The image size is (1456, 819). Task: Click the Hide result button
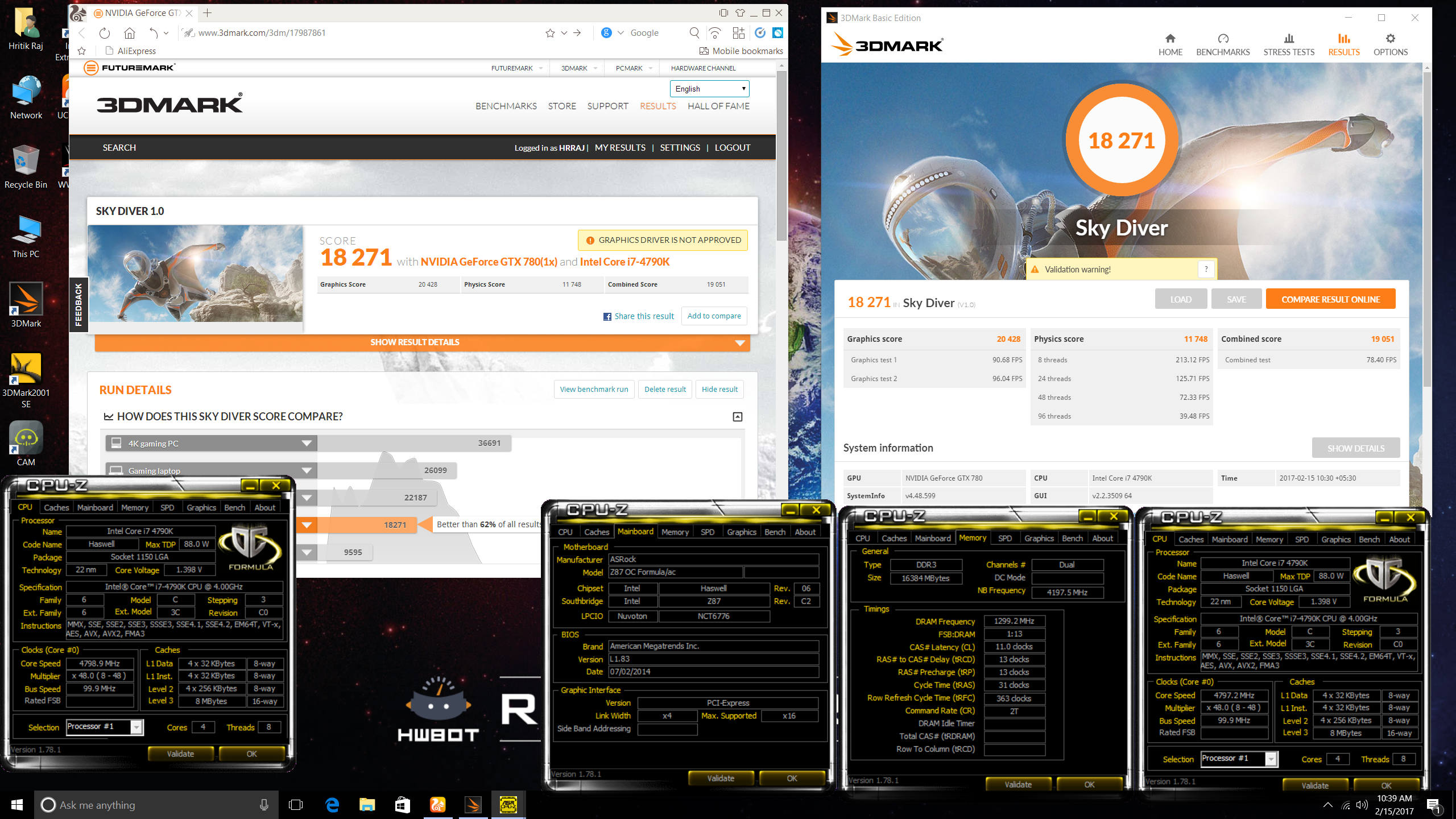tap(719, 389)
